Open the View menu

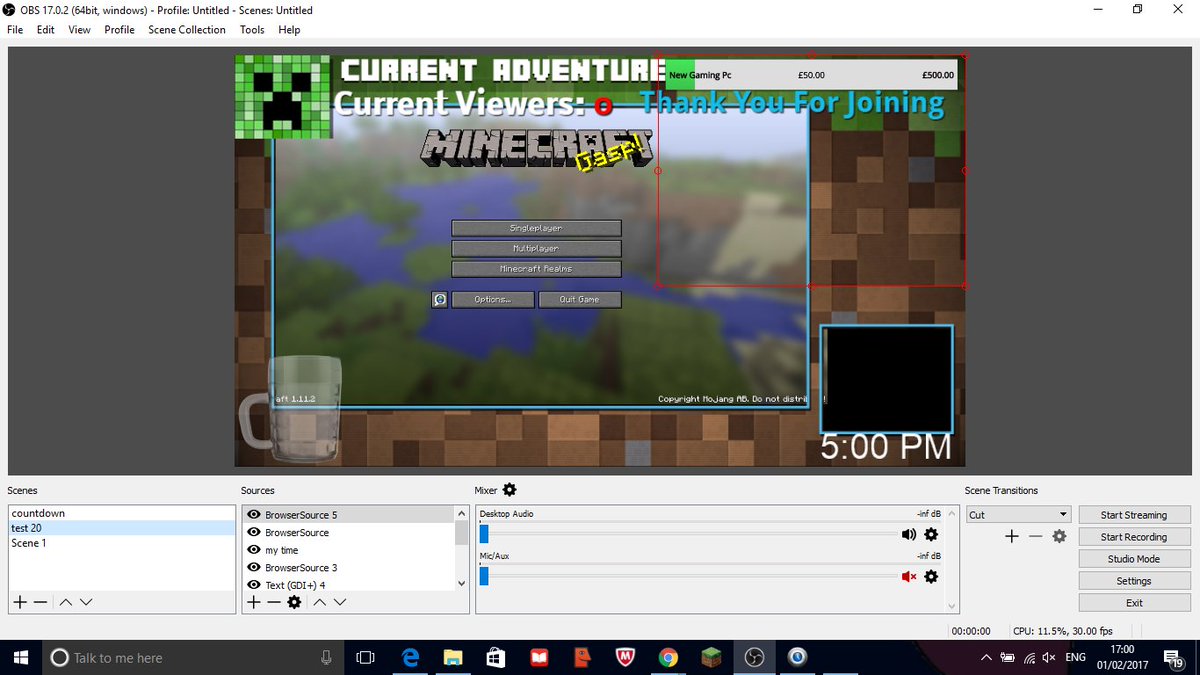(79, 30)
